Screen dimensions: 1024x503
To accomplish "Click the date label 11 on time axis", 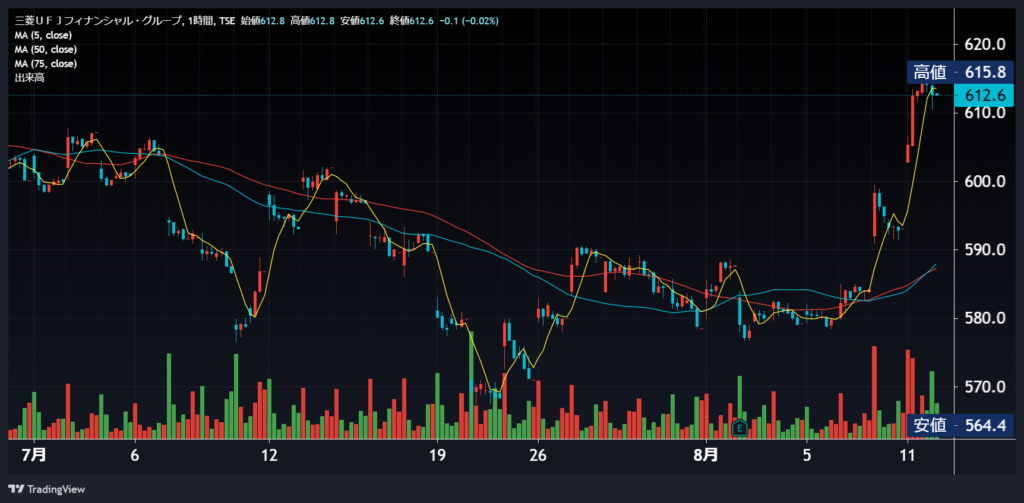I will point(908,455).
